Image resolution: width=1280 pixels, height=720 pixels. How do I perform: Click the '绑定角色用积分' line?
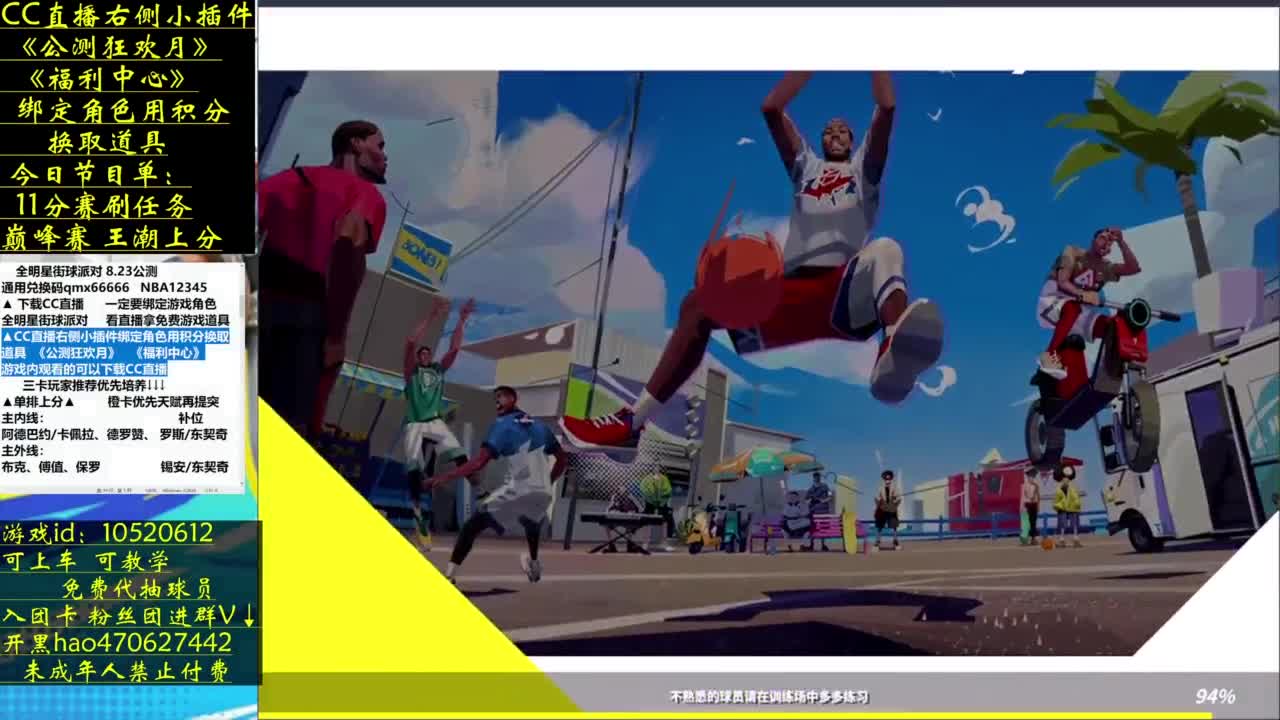pyautogui.click(x=123, y=111)
